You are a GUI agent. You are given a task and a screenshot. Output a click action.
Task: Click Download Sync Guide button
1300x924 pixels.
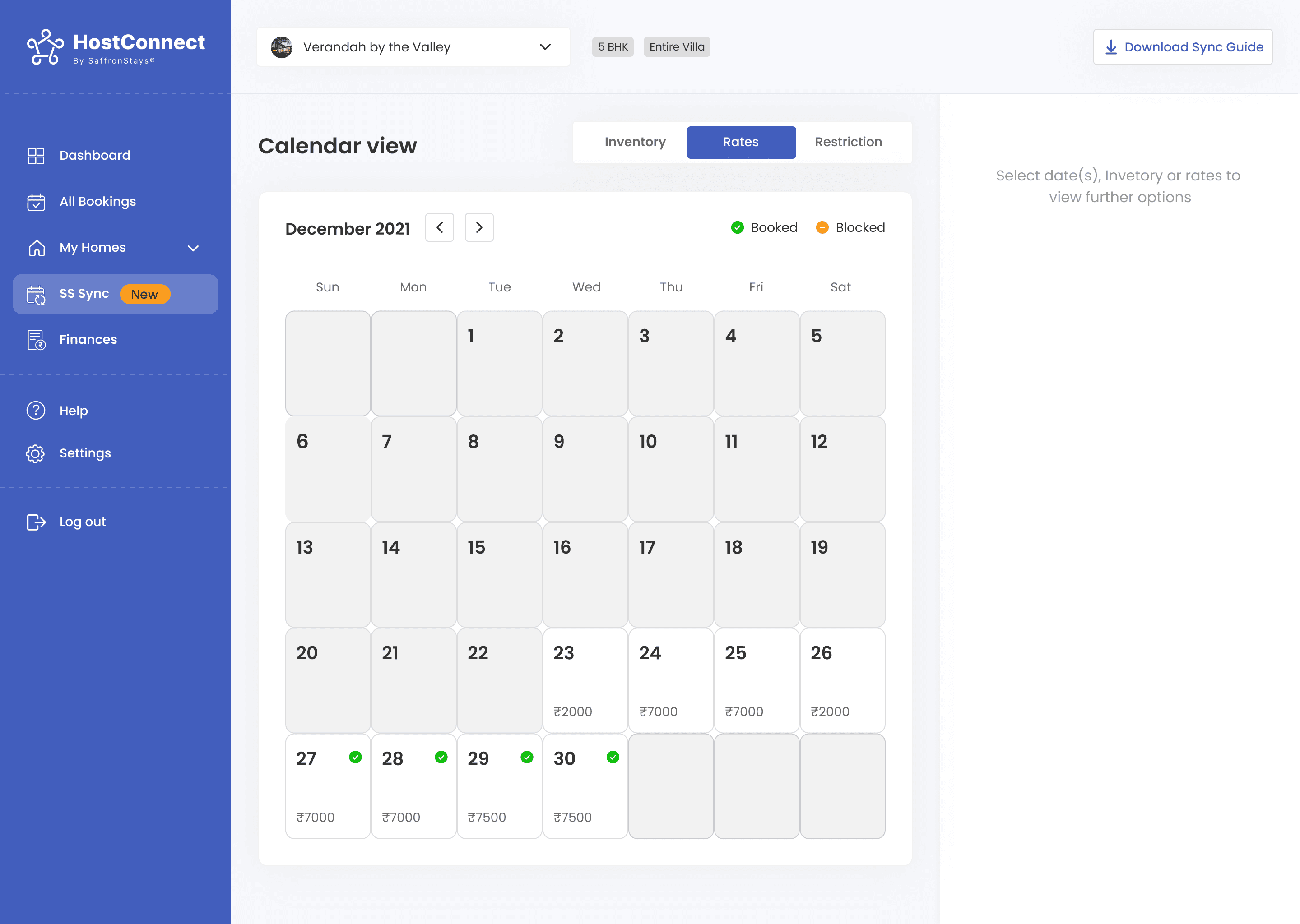point(1182,47)
